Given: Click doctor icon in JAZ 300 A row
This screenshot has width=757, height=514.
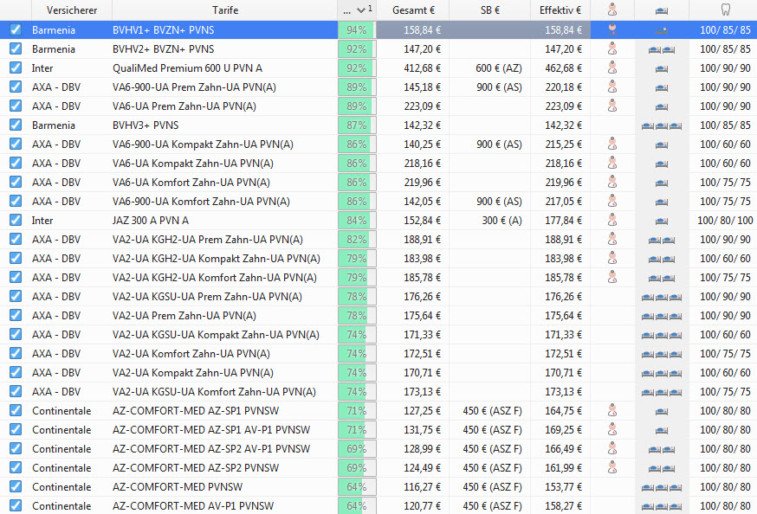Looking at the screenshot, I should 612,220.
